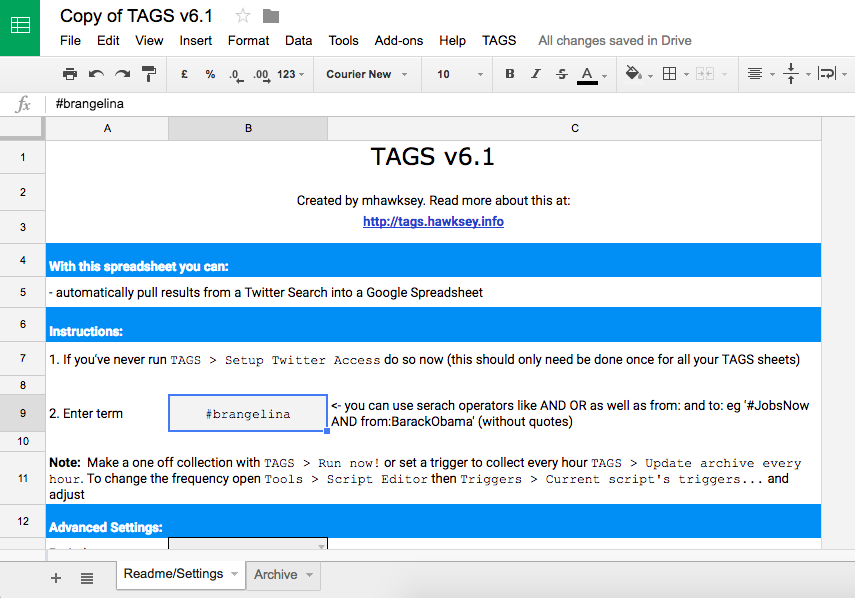Open the all sheets list icon
The image size is (855, 598).
(87, 578)
